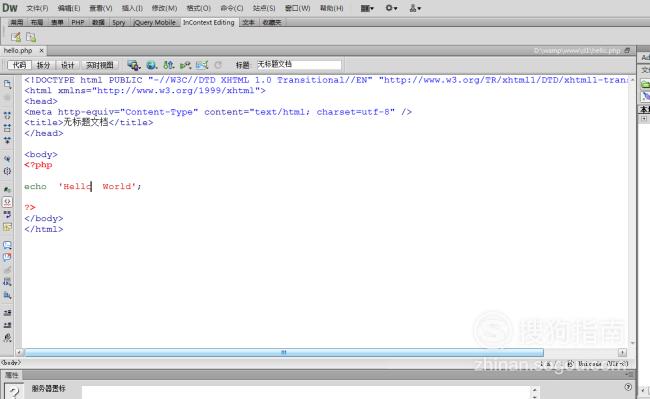Click the body tag in tag selector
Screen dimensions: 650x399
click(11, 363)
